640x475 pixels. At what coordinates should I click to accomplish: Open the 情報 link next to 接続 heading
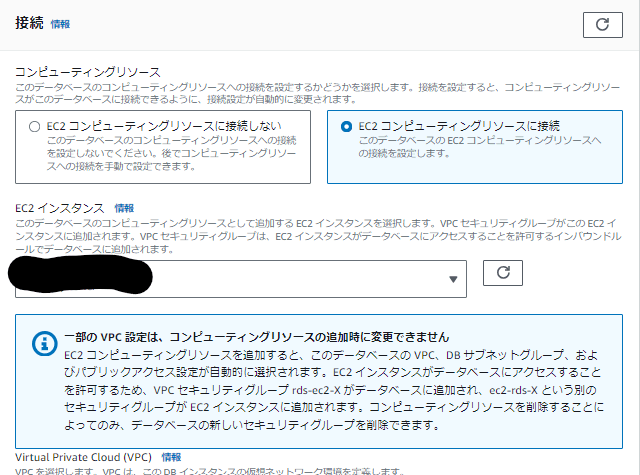click(60, 24)
